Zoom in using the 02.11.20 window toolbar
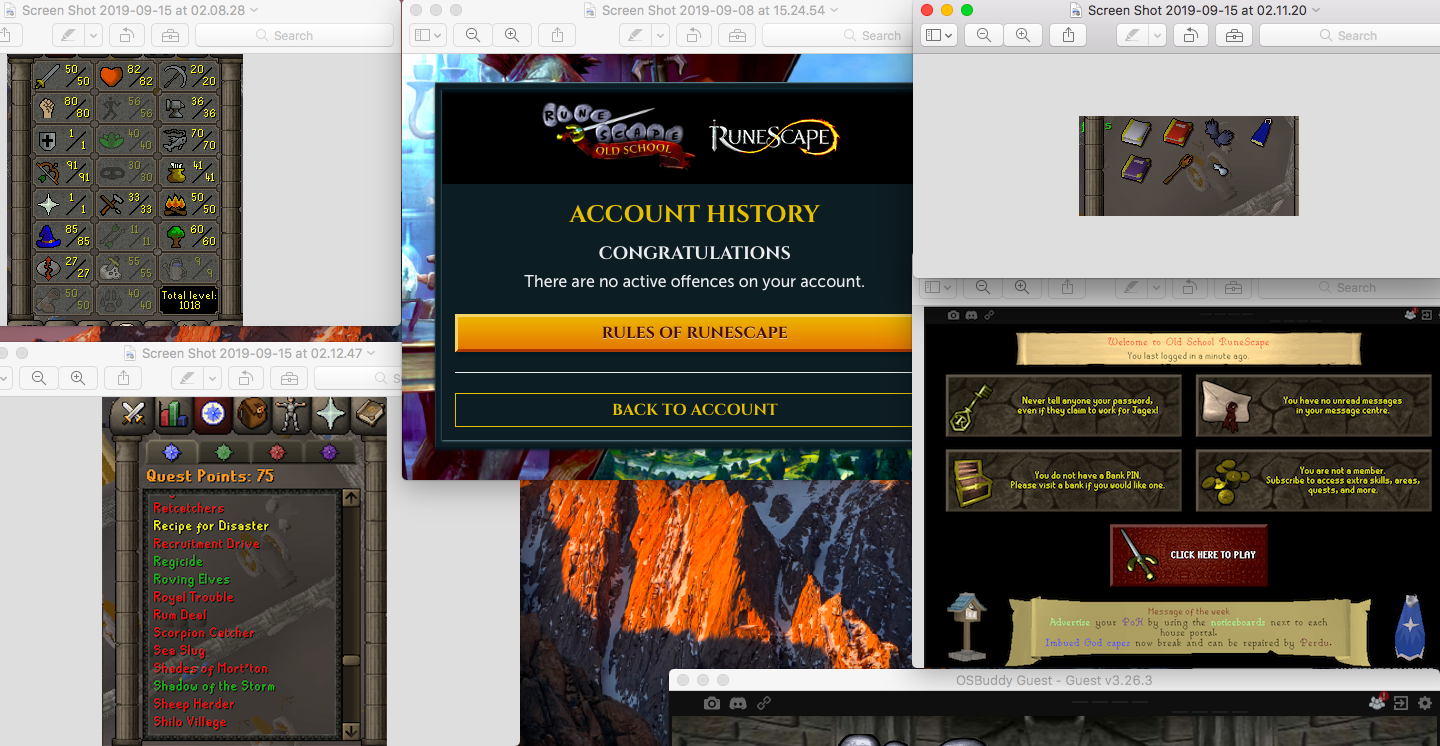Screen dimensions: 1440x746 pyautogui.click(x=1022, y=35)
